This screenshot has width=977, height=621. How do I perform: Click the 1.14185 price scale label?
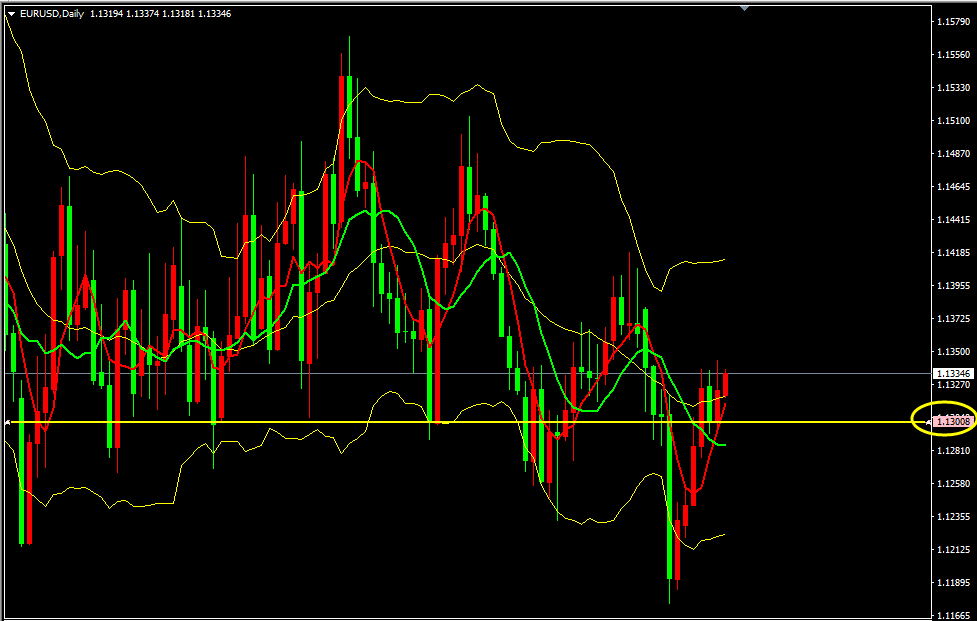(x=953, y=253)
